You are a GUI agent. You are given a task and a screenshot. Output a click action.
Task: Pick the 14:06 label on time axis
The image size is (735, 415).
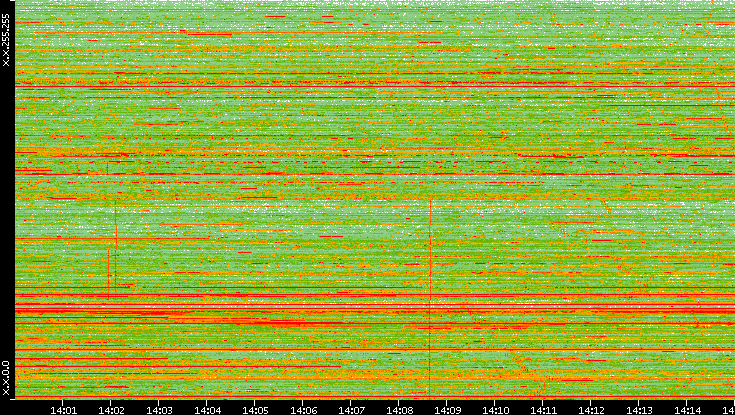303,411
